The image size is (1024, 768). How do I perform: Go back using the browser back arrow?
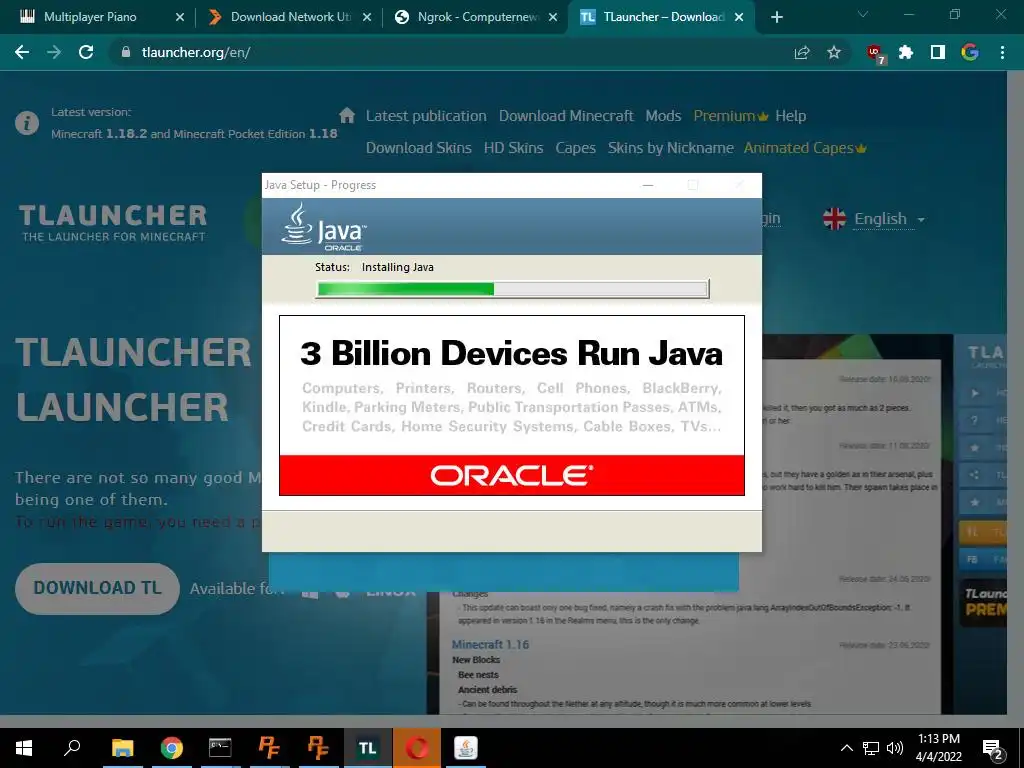point(22,52)
